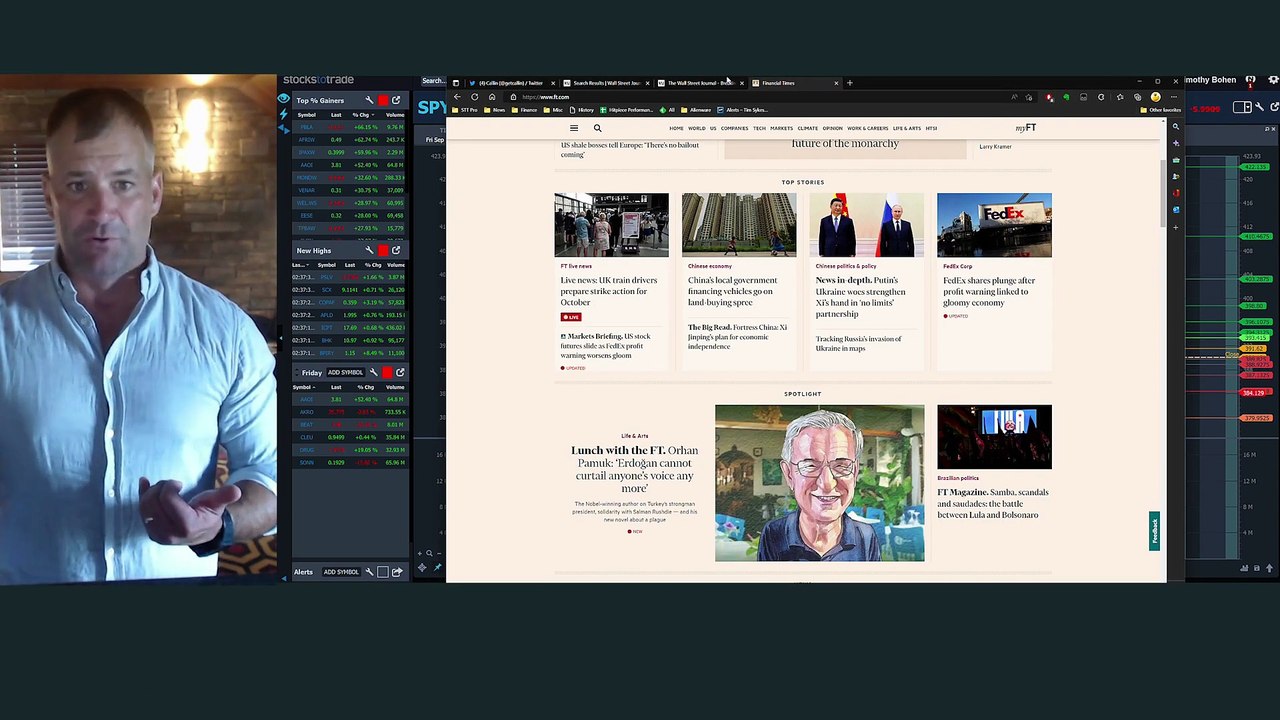Pop out the Top % Gainers panel
Screen dimensions: 1280x720
[x=396, y=100]
